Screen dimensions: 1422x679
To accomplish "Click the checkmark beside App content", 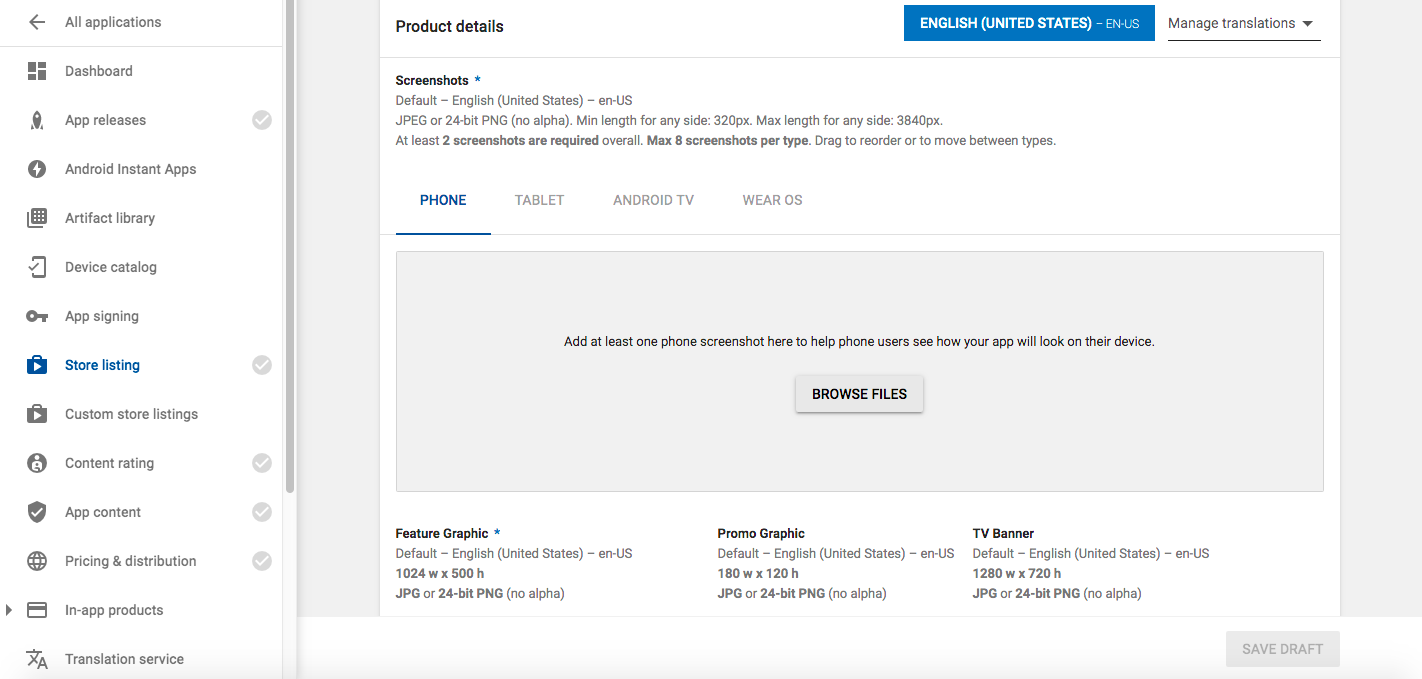I will pos(262,512).
